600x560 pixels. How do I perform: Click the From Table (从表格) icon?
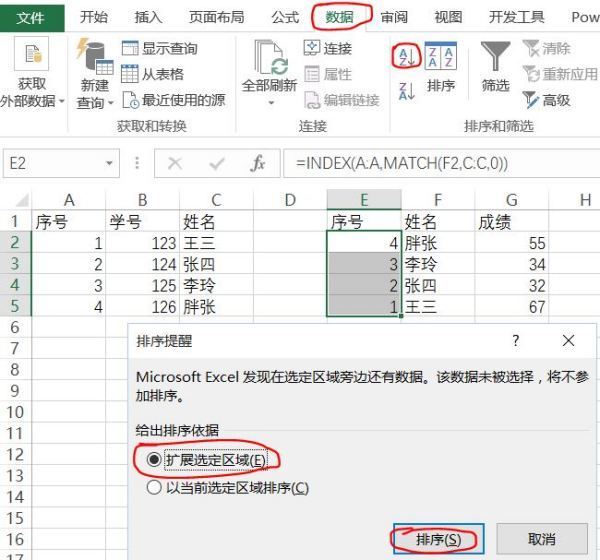[x=130, y=74]
